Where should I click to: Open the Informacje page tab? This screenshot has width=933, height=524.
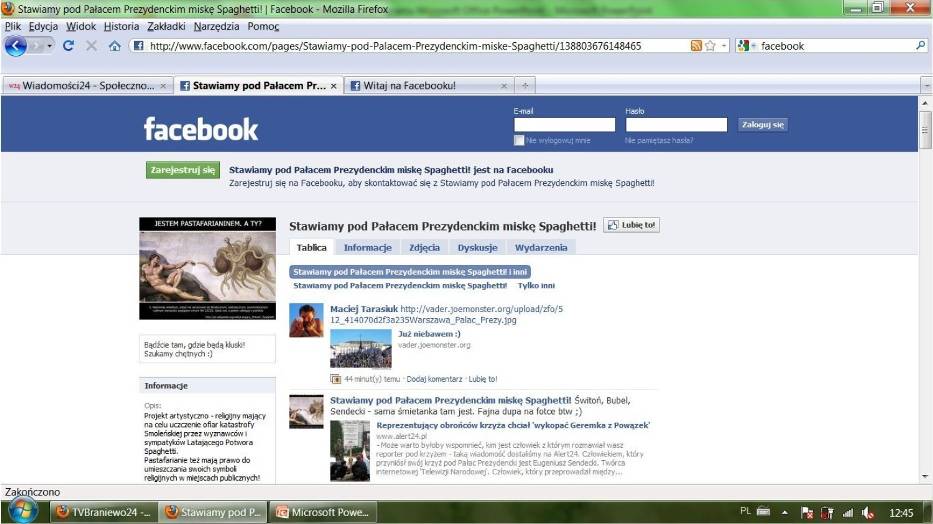[367, 247]
